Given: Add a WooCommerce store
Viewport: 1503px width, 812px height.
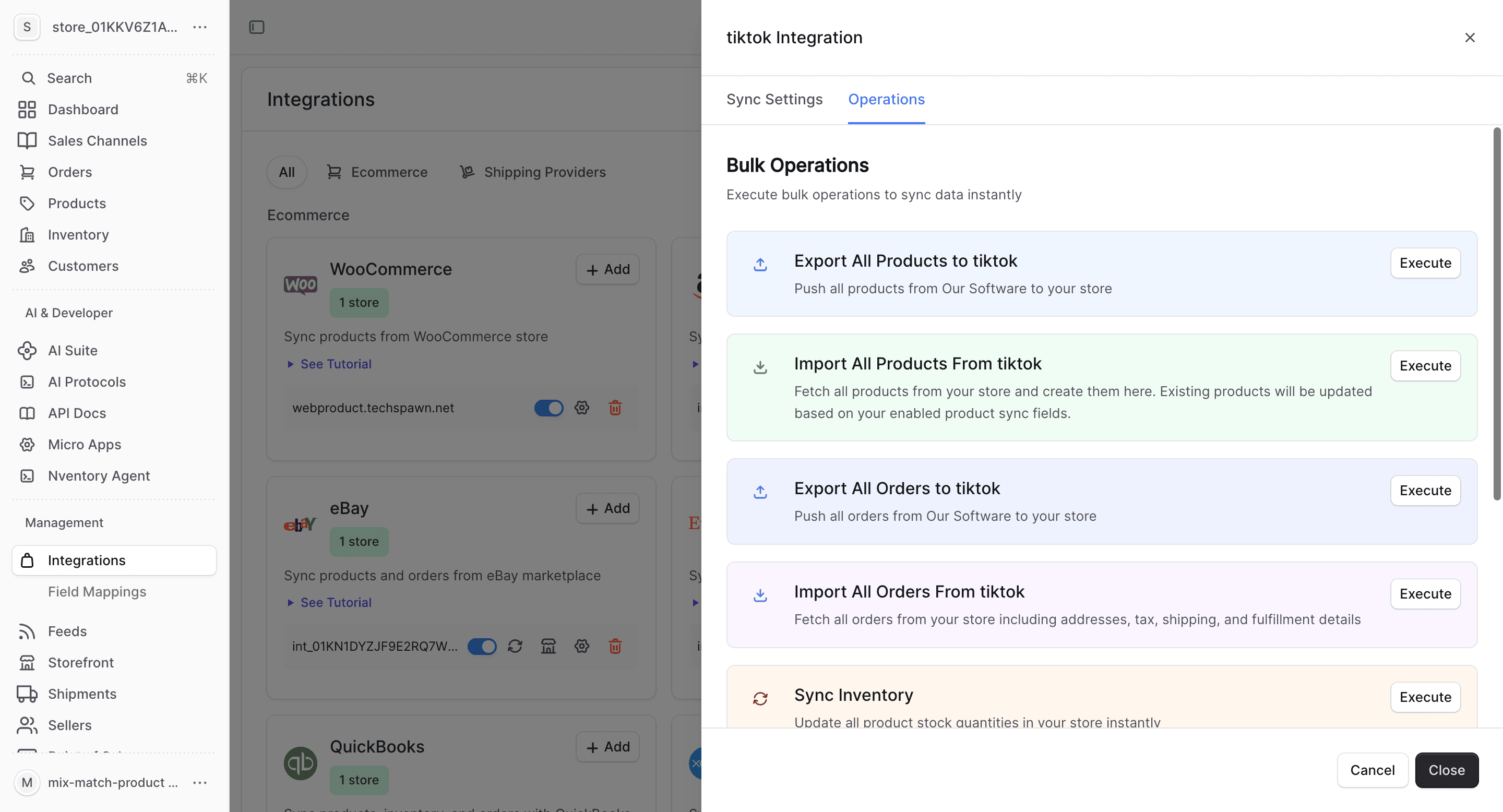Looking at the screenshot, I should point(607,269).
